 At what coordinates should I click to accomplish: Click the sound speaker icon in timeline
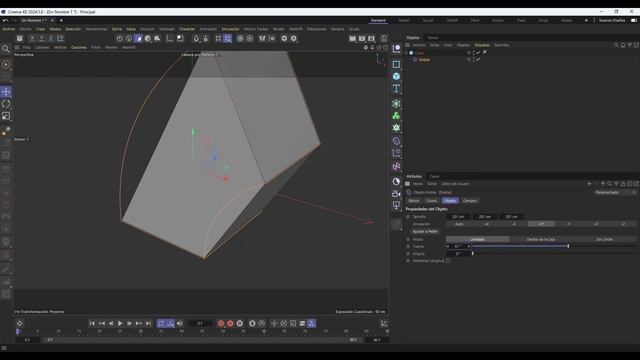[180, 323]
